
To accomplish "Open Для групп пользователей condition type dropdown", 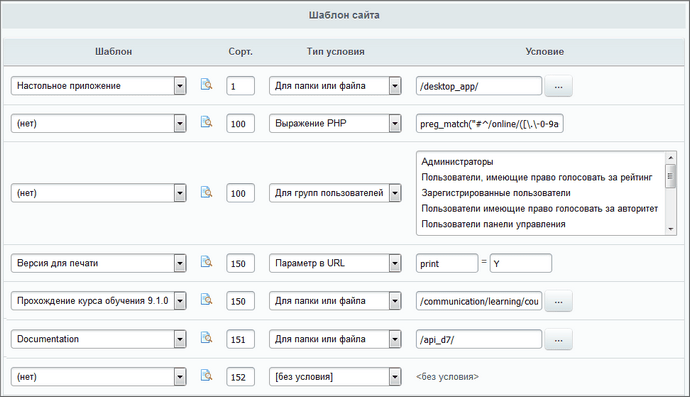I will [x=335, y=193].
